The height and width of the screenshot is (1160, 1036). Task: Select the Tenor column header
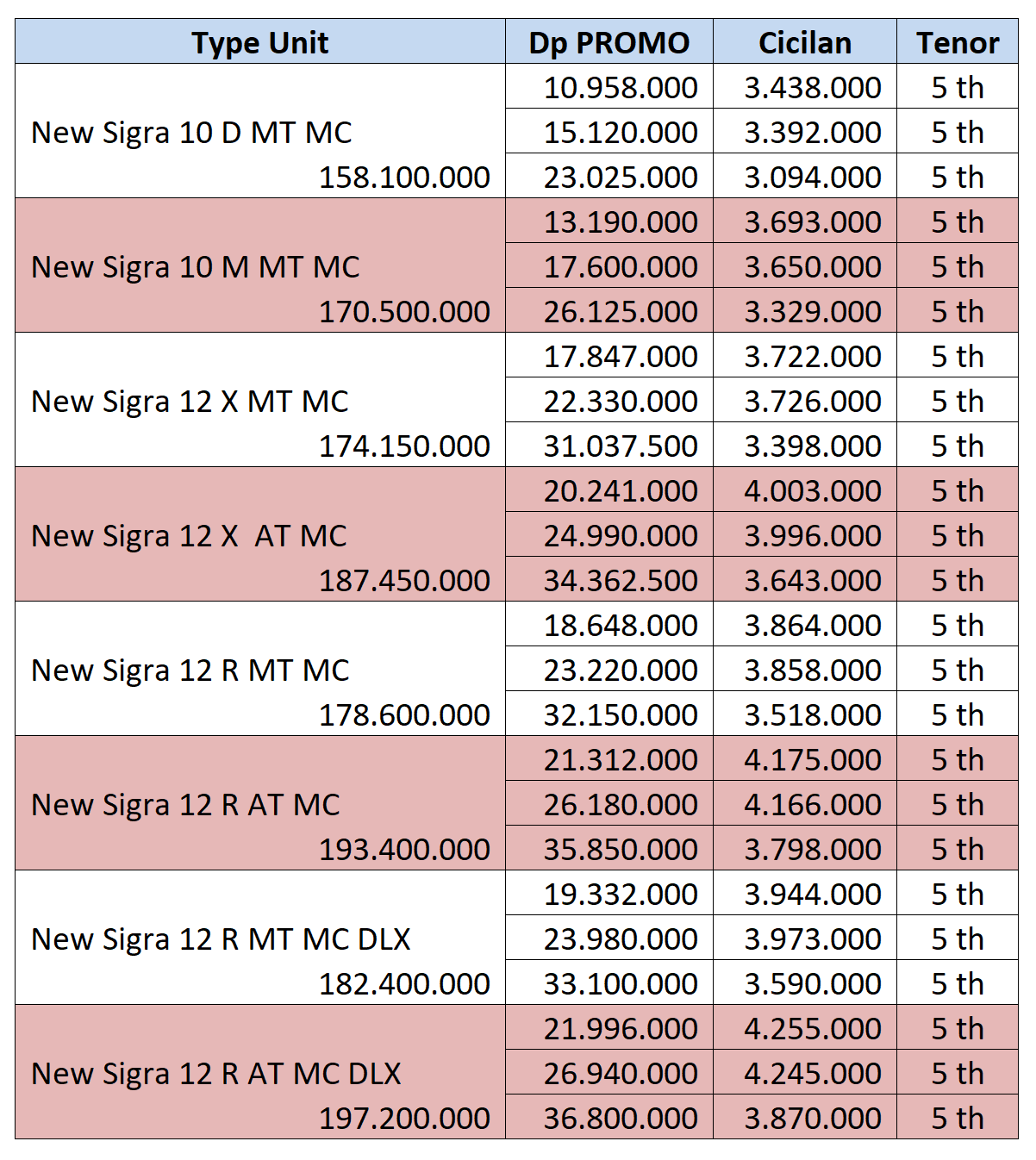[958, 42]
